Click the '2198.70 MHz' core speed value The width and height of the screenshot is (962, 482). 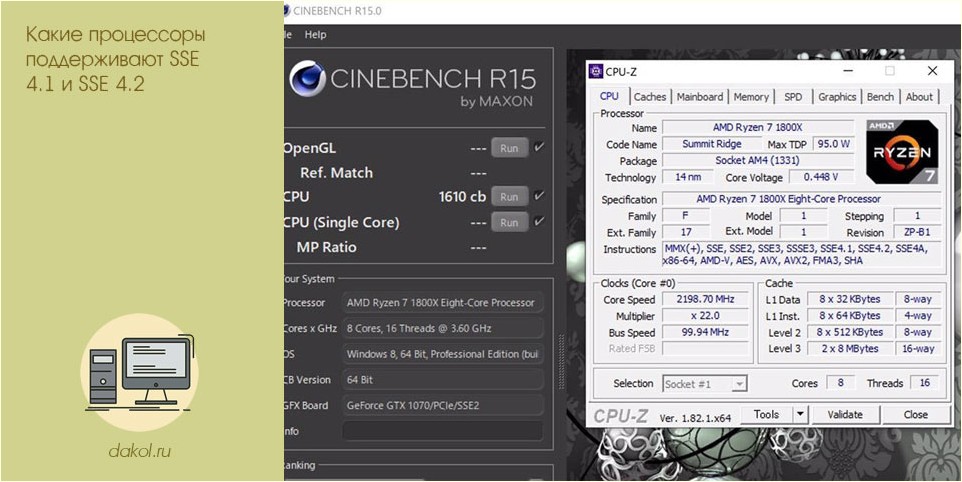(x=705, y=300)
